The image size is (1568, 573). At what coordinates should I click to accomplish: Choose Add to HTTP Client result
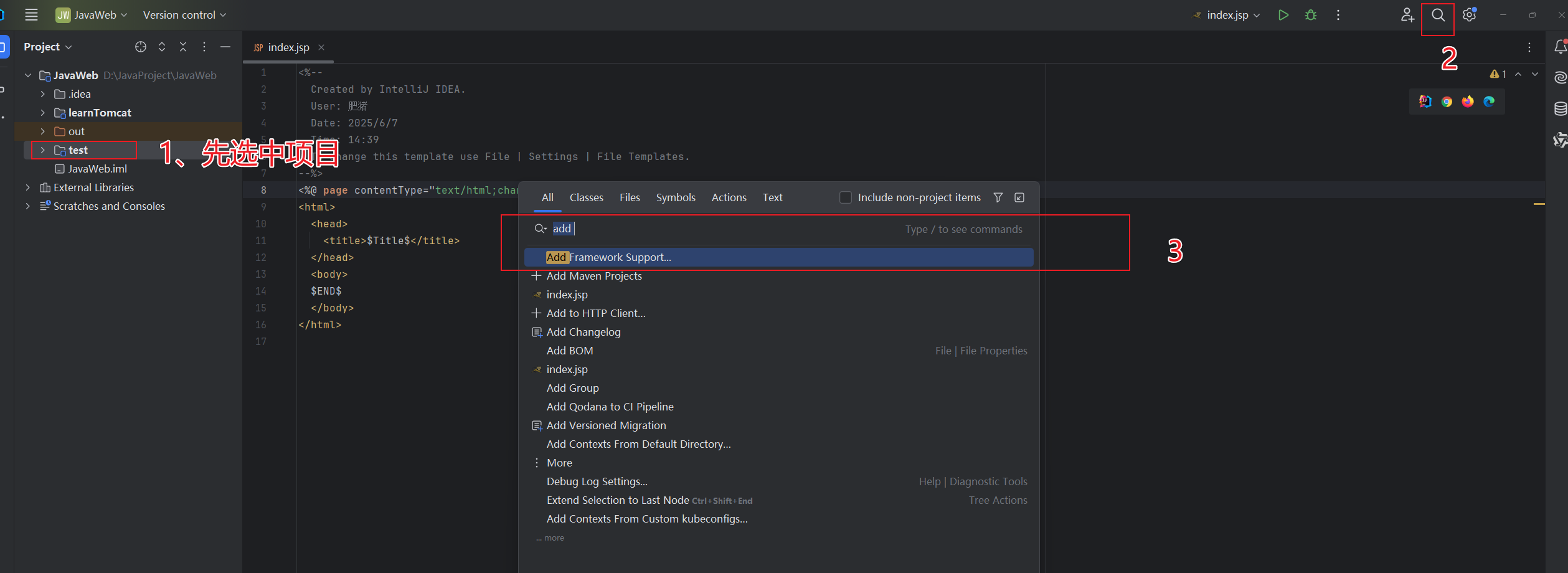tap(779, 313)
